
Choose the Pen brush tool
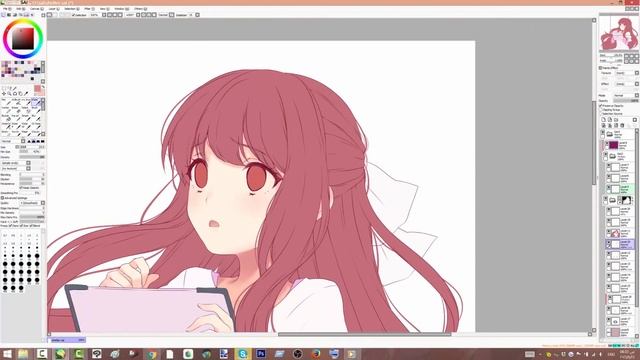point(6,102)
